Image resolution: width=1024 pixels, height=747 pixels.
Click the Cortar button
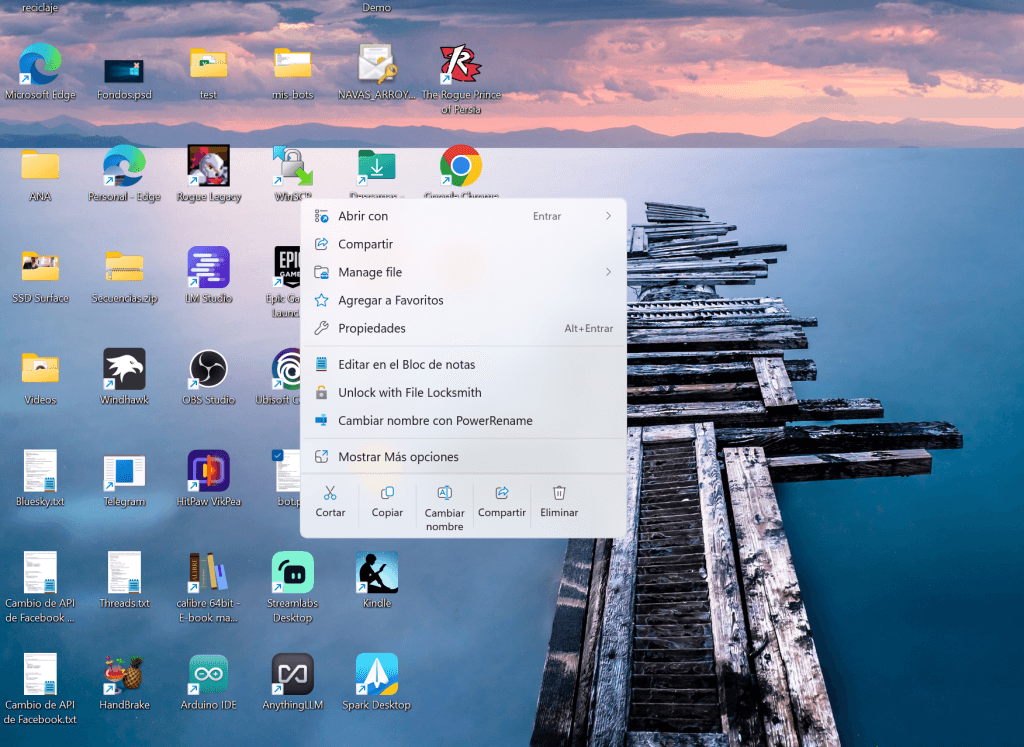pyautogui.click(x=330, y=501)
